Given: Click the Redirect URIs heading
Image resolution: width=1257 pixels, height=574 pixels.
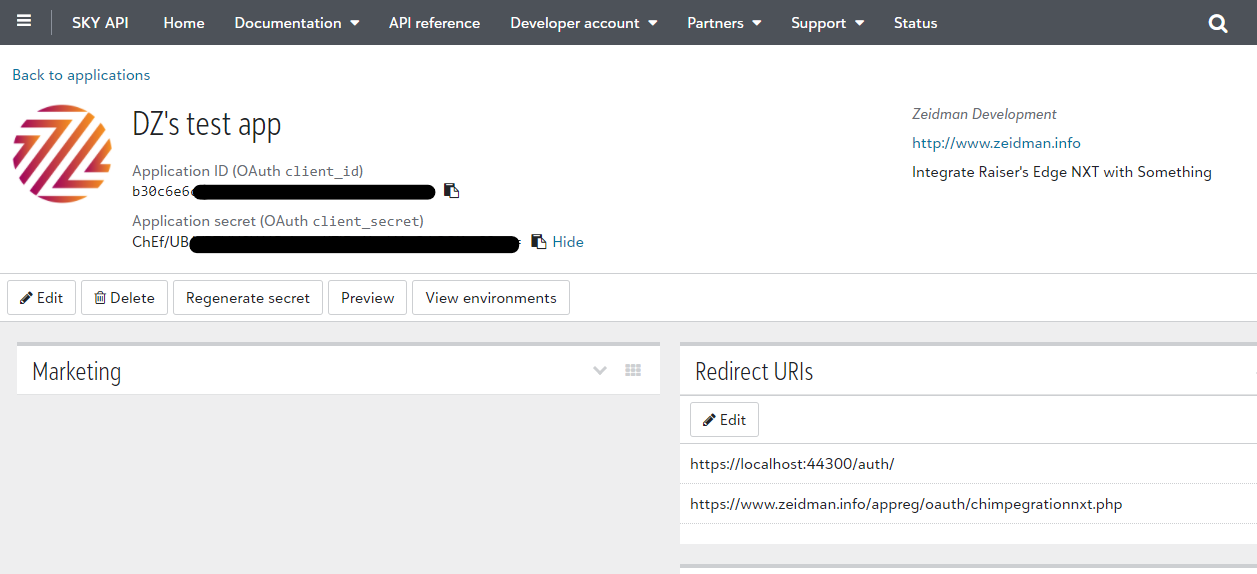Looking at the screenshot, I should [754, 371].
